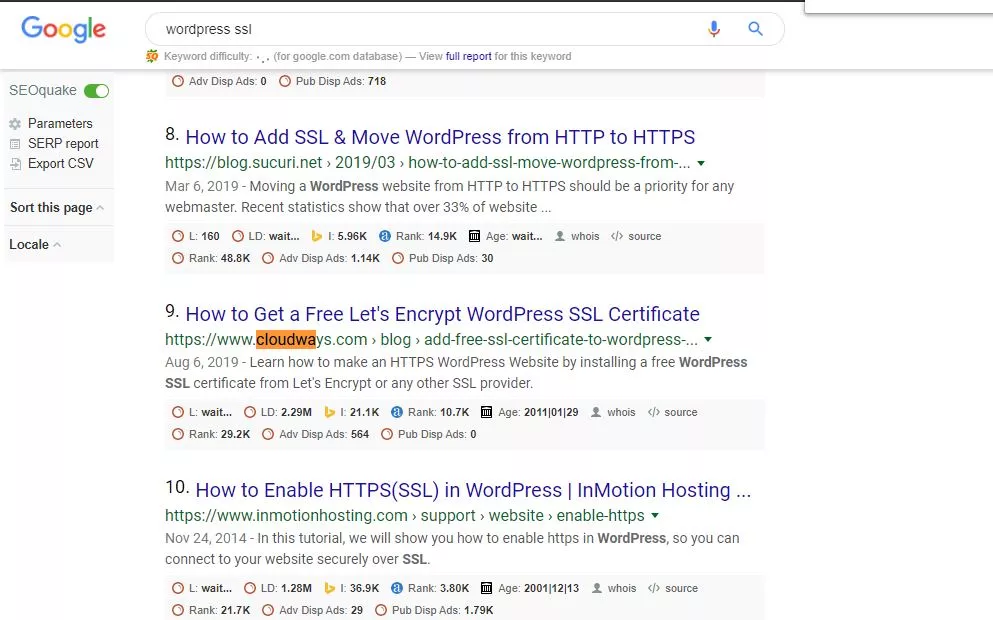Viewport: 993px width, 620px height.
Task: Click source code icon in sucuri result
Action: (617, 236)
